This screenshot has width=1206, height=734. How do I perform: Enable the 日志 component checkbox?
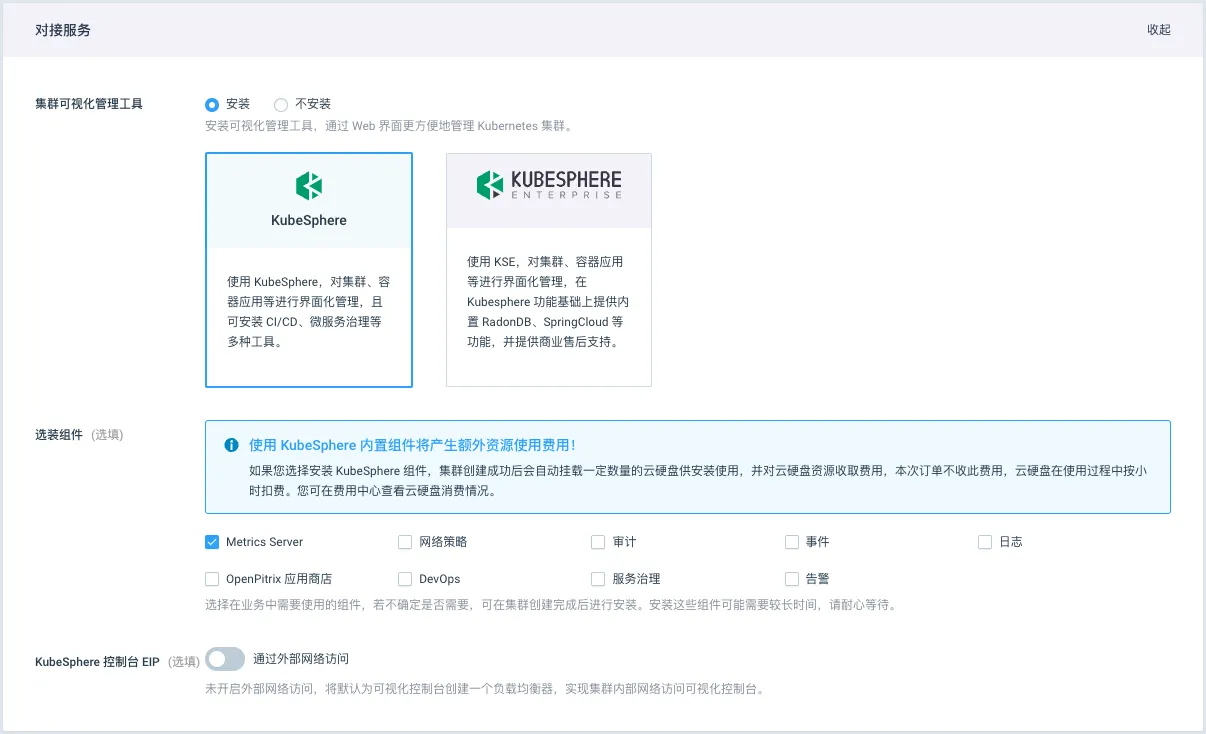(x=985, y=542)
